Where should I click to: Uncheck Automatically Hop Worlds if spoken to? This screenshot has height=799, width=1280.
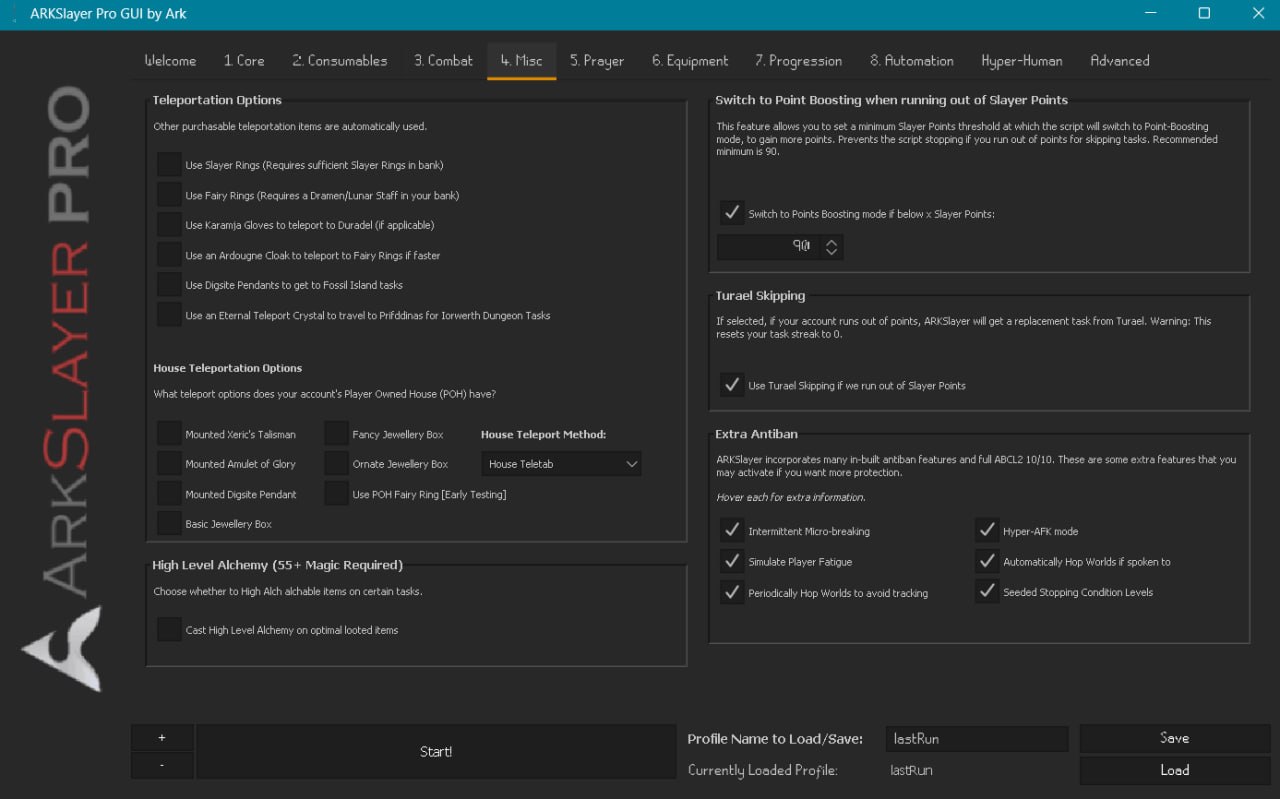click(x=987, y=562)
